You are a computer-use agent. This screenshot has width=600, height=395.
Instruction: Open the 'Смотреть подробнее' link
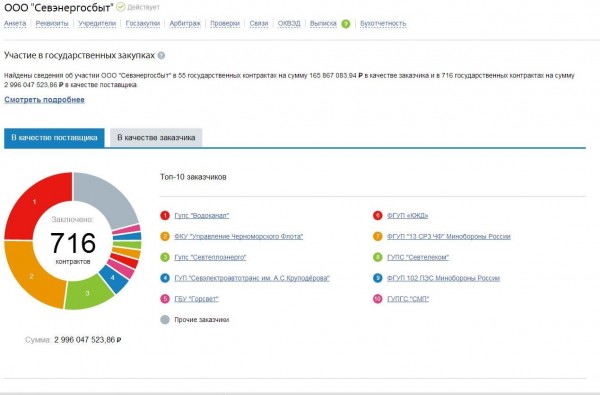(x=44, y=100)
